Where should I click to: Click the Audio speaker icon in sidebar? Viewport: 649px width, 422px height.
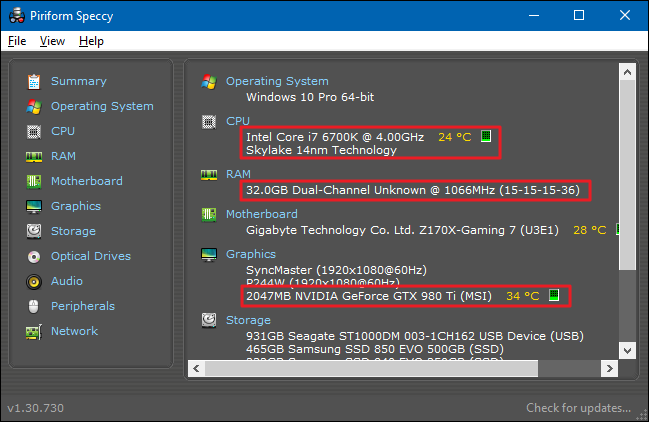click(34, 282)
